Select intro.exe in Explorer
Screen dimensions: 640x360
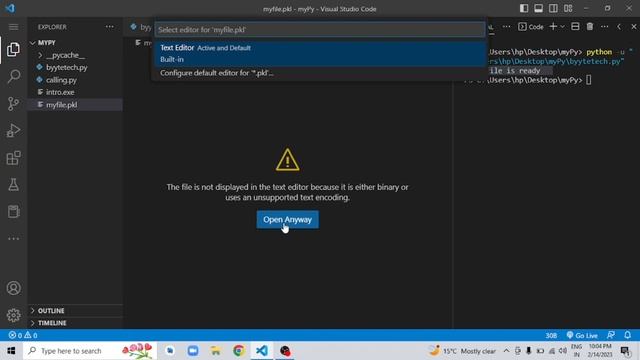[75, 92]
